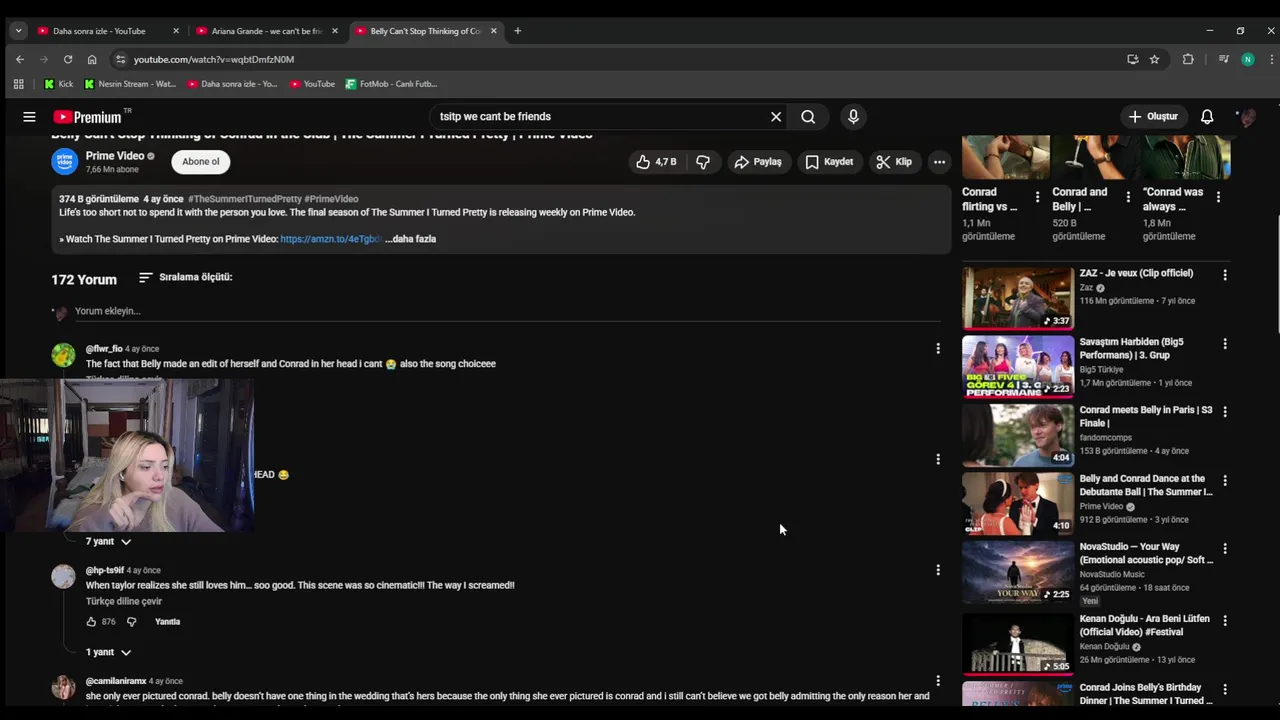
Task: Start voice search with microphone icon
Action: 853,117
